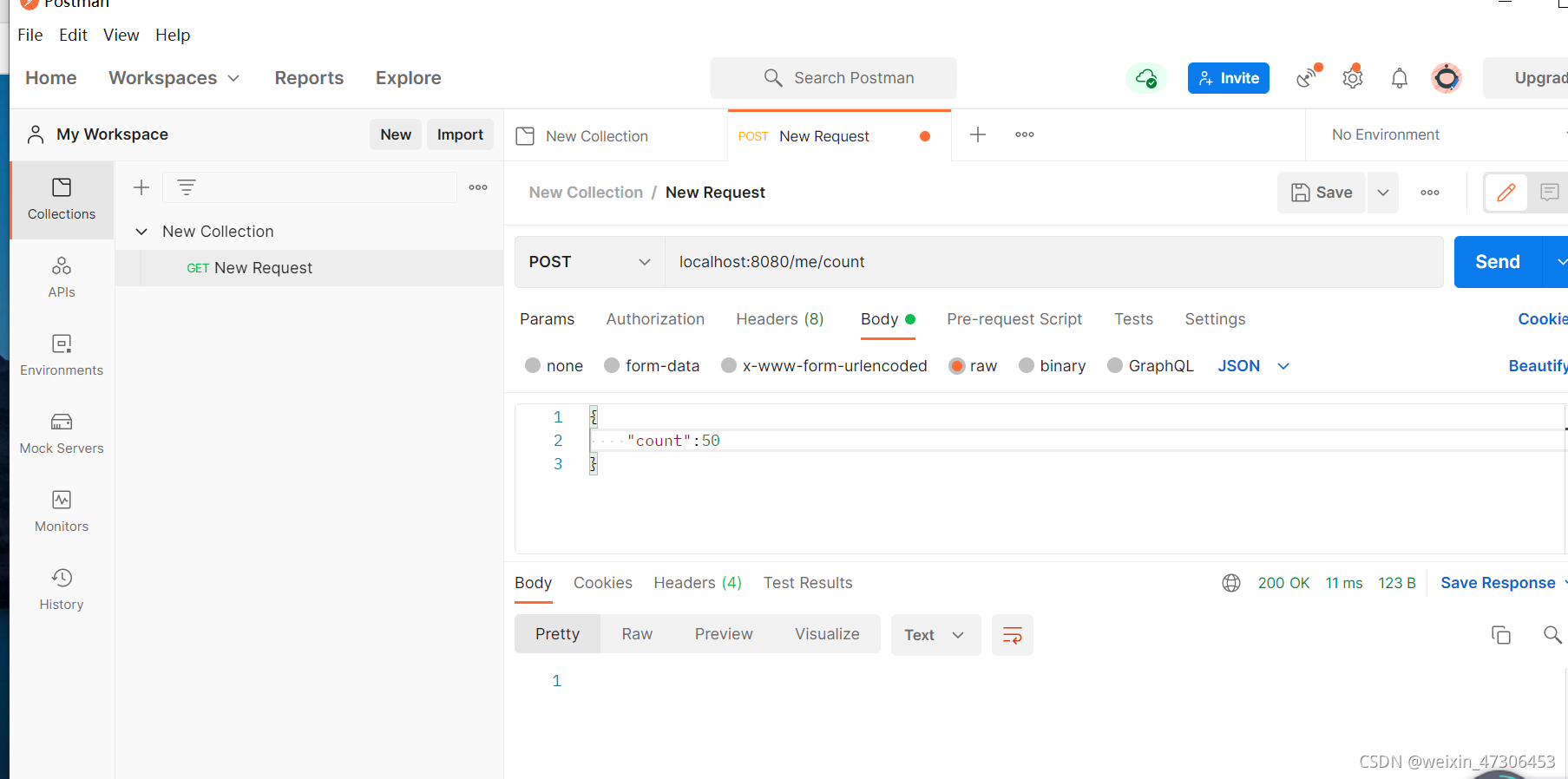Click the plus icon to create collection
The image size is (1568, 779).
tap(141, 187)
